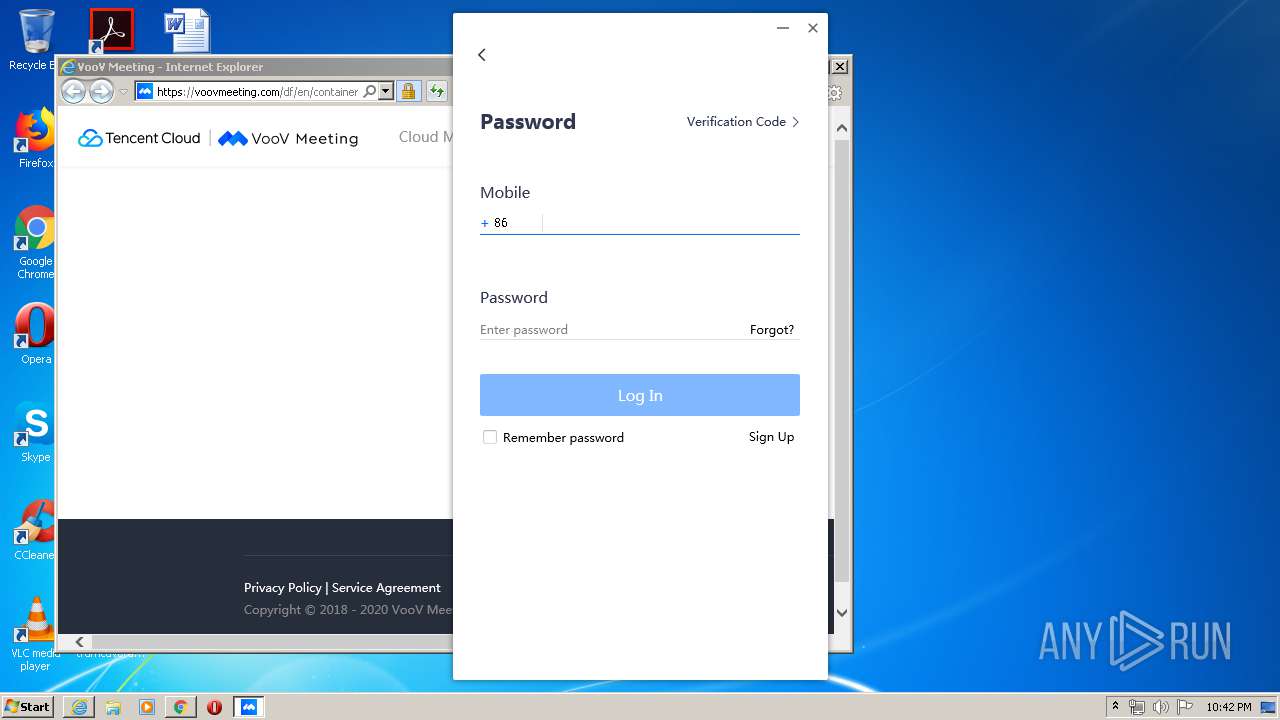Click the network tray icon
1280x720 pixels.
tap(1137, 707)
